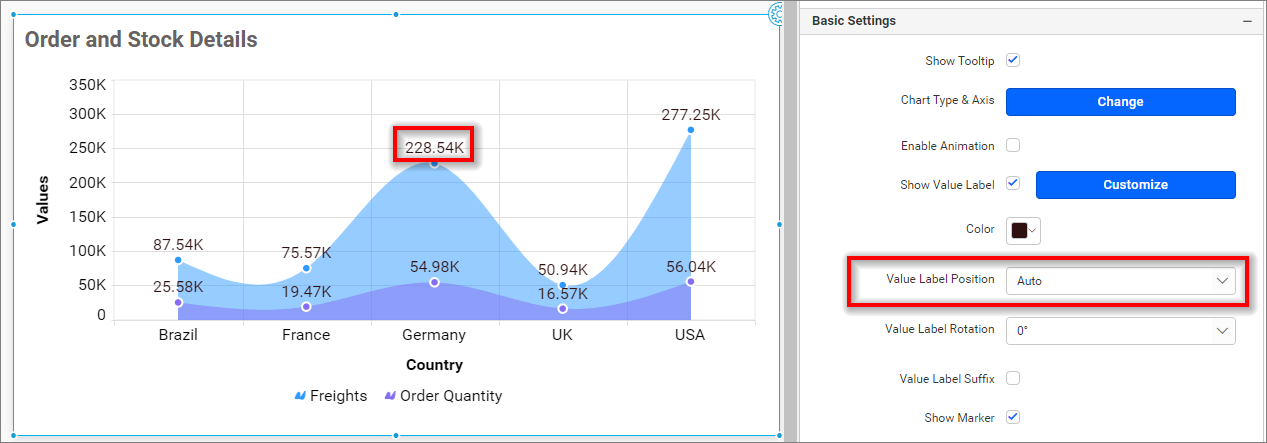This screenshot has height=443, width=1267.
Task: Uncheck the Show Marker checkbox
Action: pos(1013,417)
